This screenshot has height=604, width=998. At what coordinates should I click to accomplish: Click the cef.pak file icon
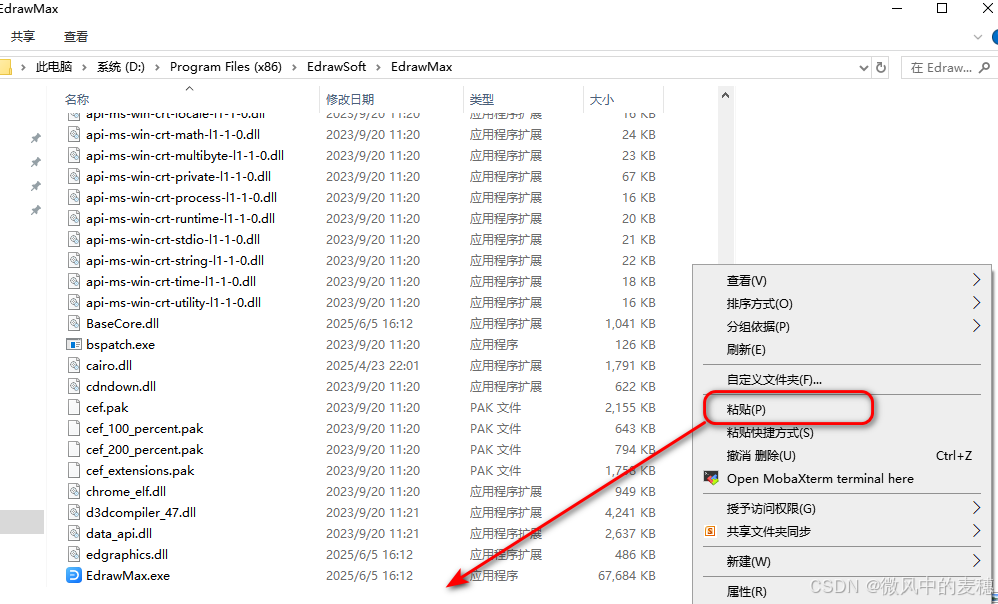point(74,407)
